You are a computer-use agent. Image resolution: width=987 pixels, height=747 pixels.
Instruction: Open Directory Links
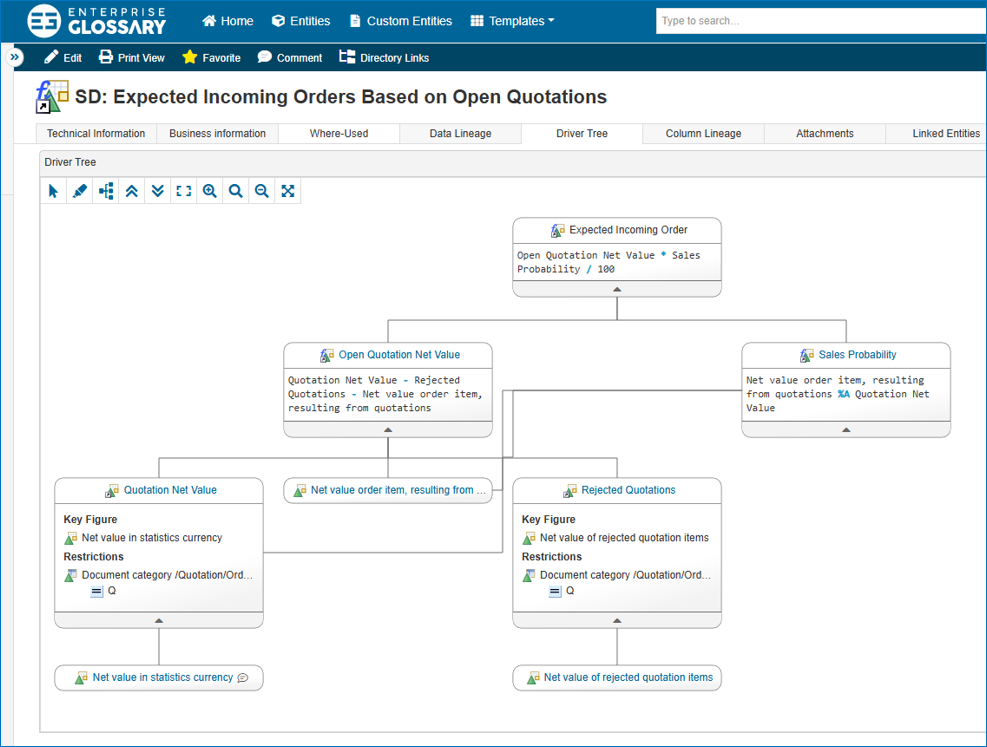[x=384, y=57]
